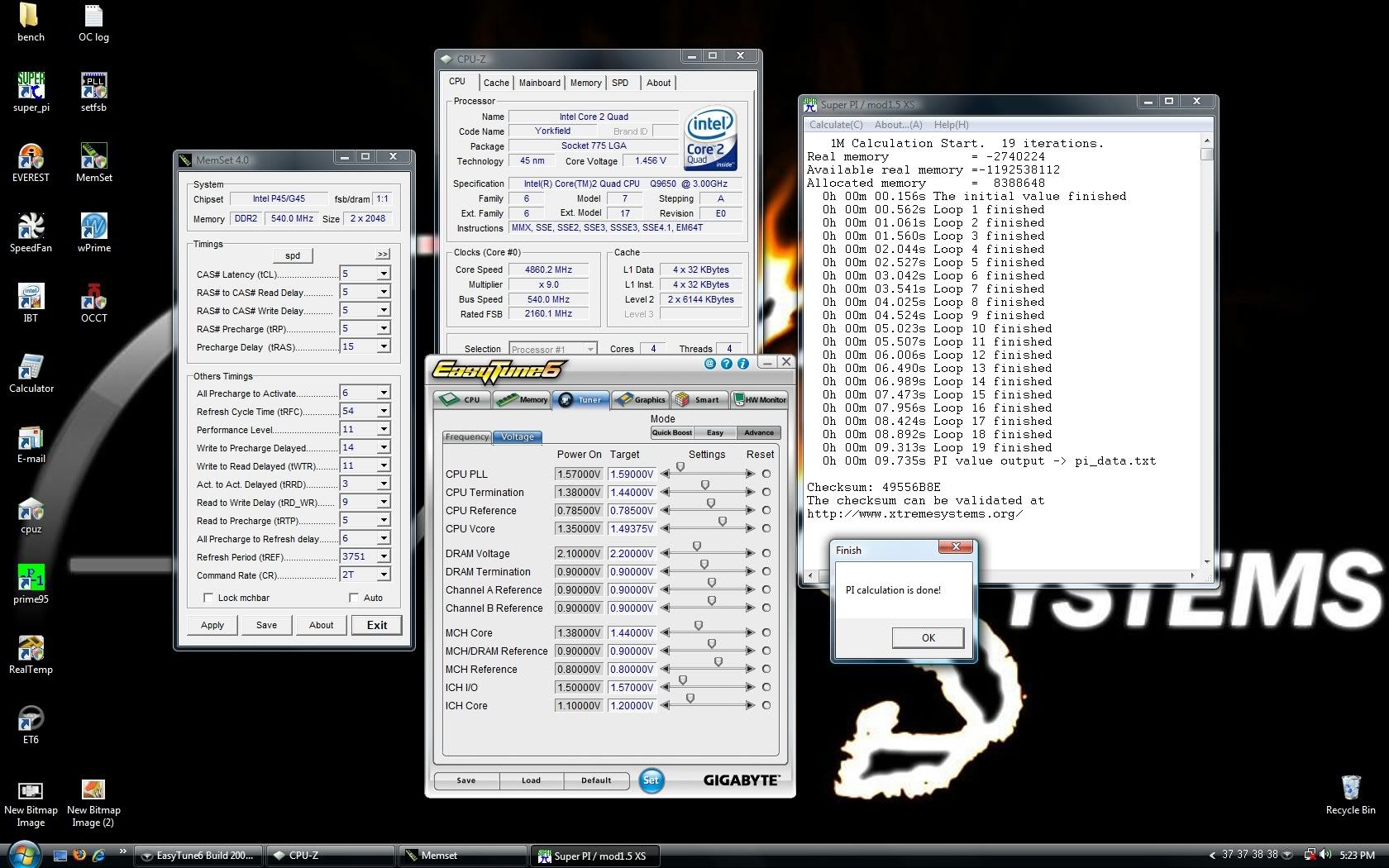This screenshot has width=1389, height=868.
Task: Open IBT desktop shortcut
Action: (x=31, y=303)
